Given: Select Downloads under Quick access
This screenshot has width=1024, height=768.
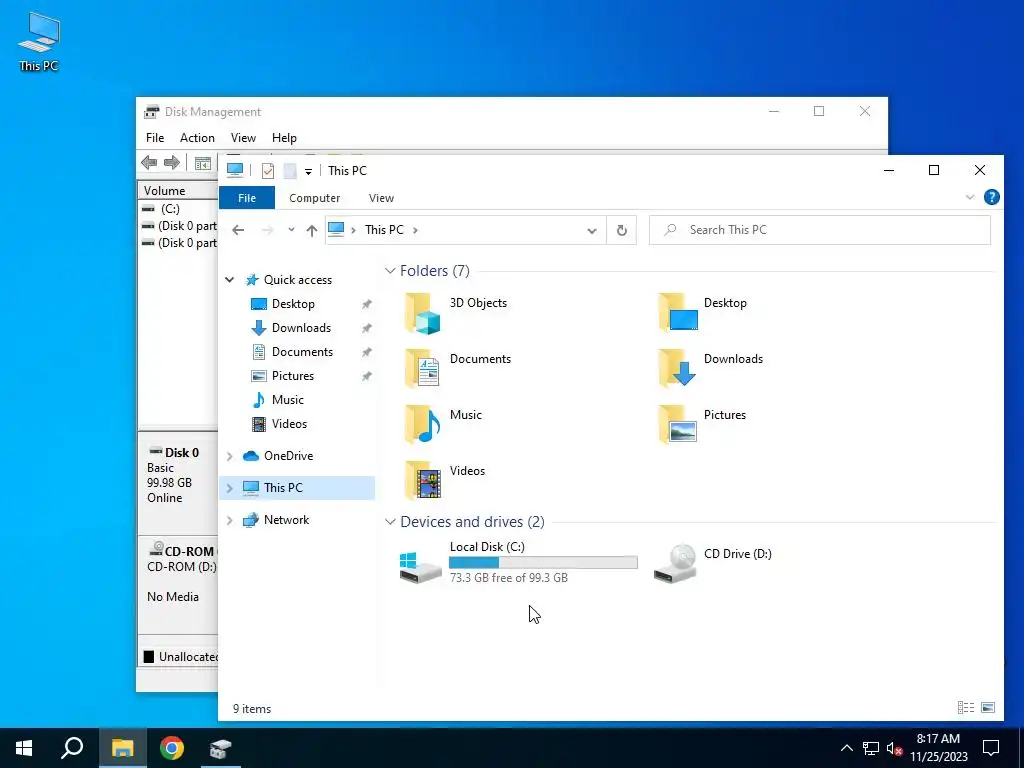Looking at the screenshot, I should pos(301,328).
